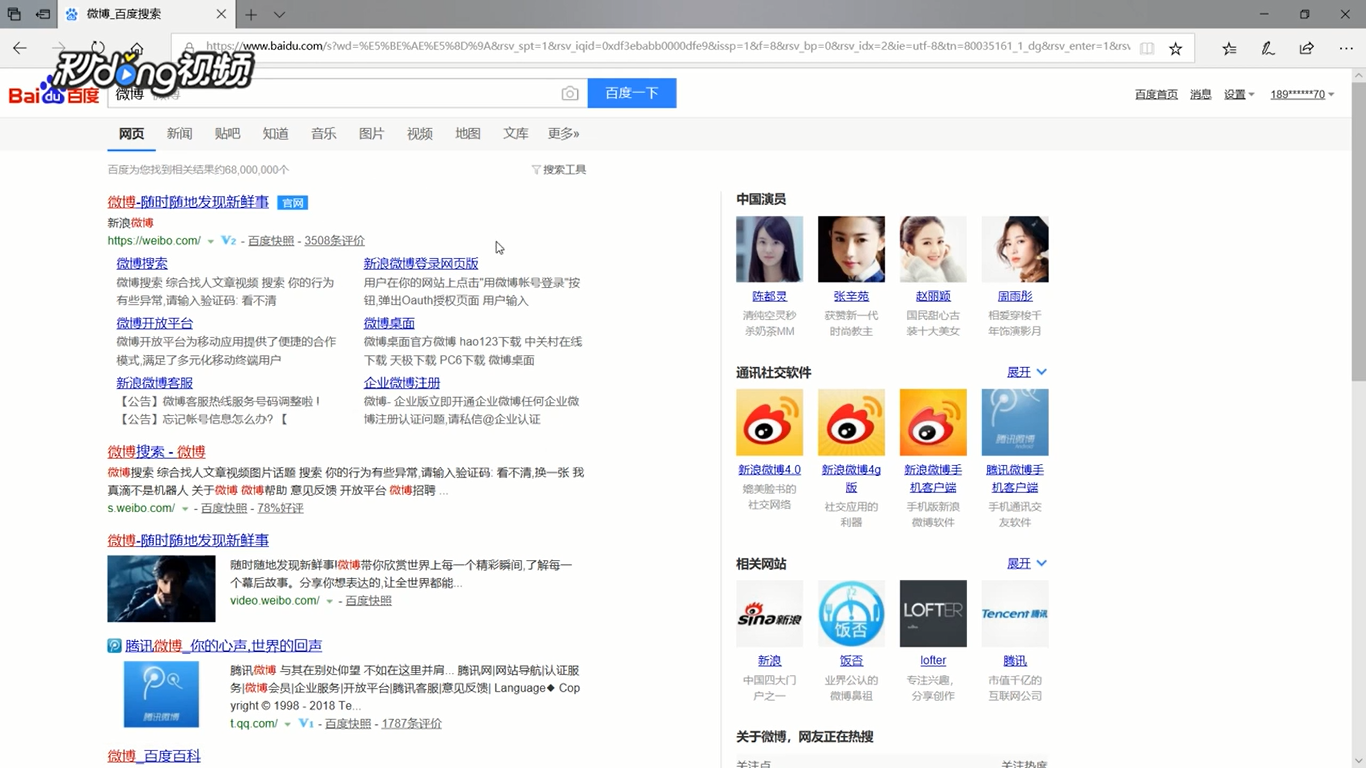
Task: Click the add notes pen icon
Action: pyautogui.click(x=1268, y=48)
